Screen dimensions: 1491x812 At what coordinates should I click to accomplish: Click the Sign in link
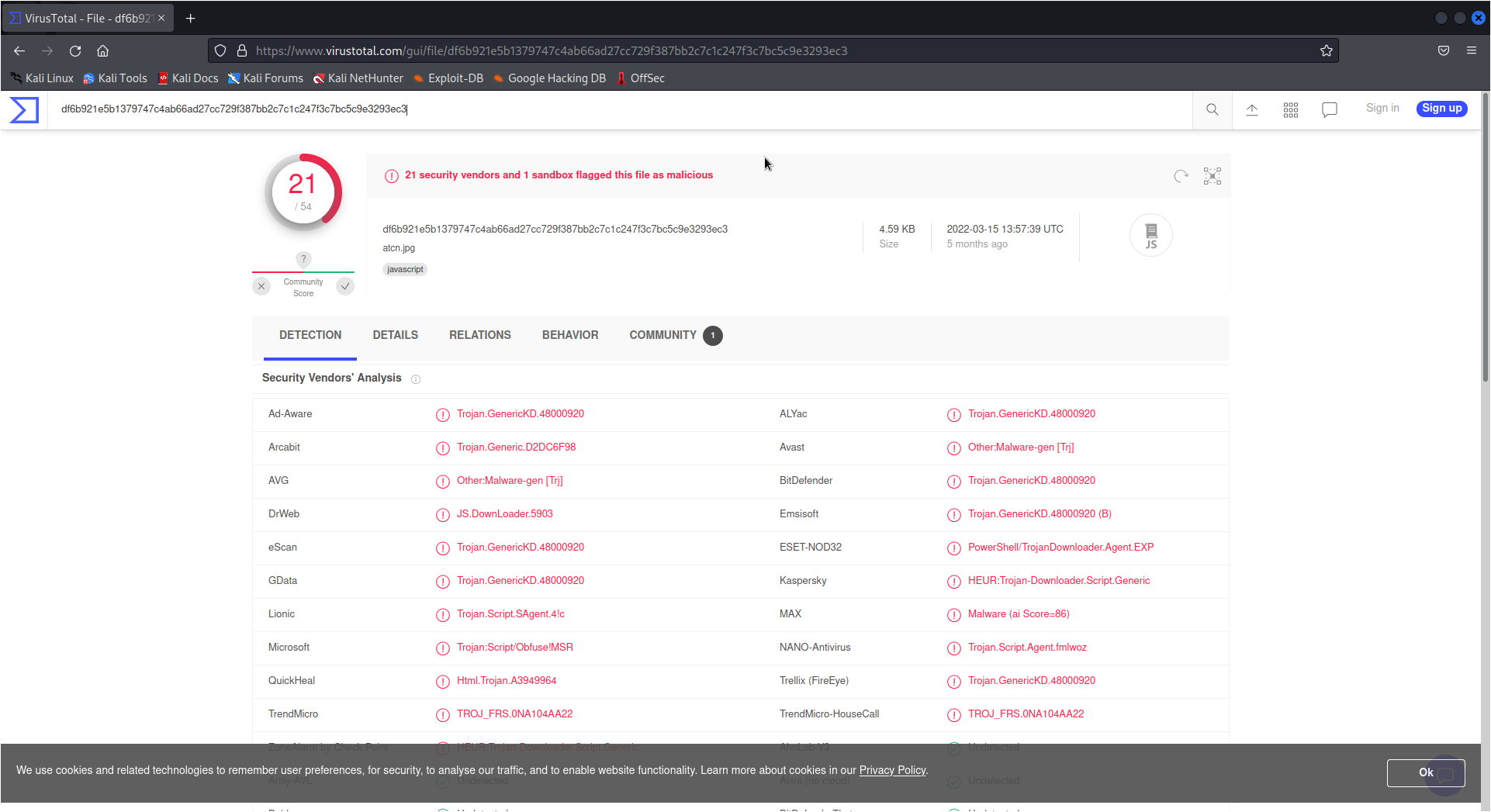(x=1382, y=108)
